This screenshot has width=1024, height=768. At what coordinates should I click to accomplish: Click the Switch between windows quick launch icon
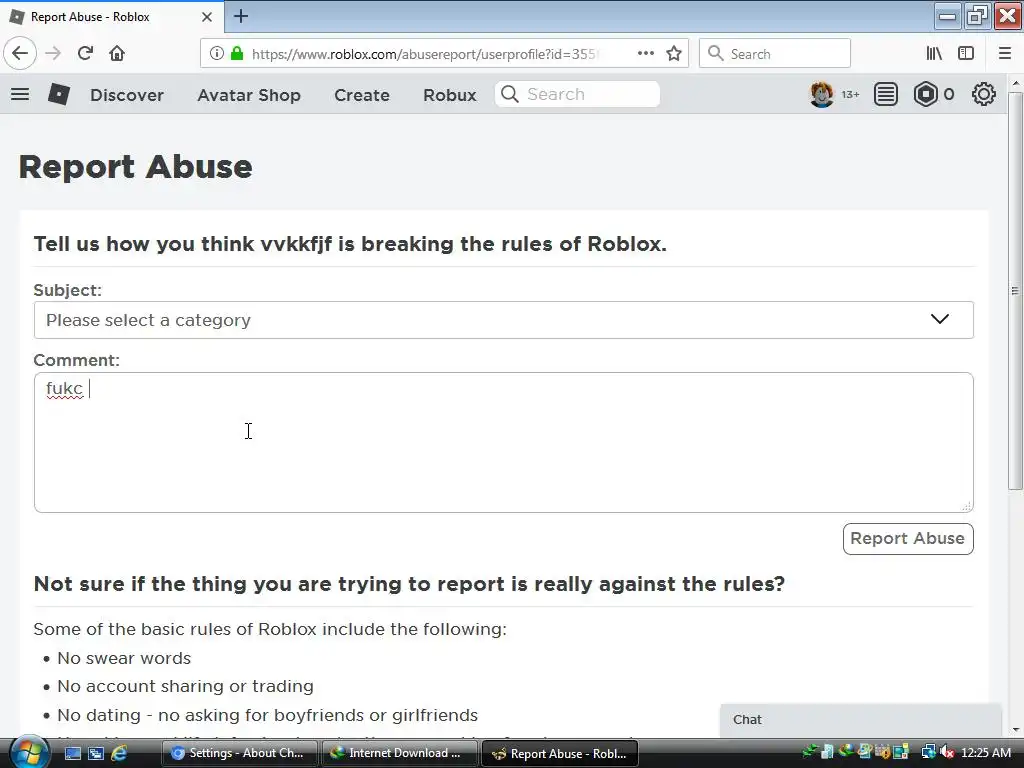tap(96, 753)
